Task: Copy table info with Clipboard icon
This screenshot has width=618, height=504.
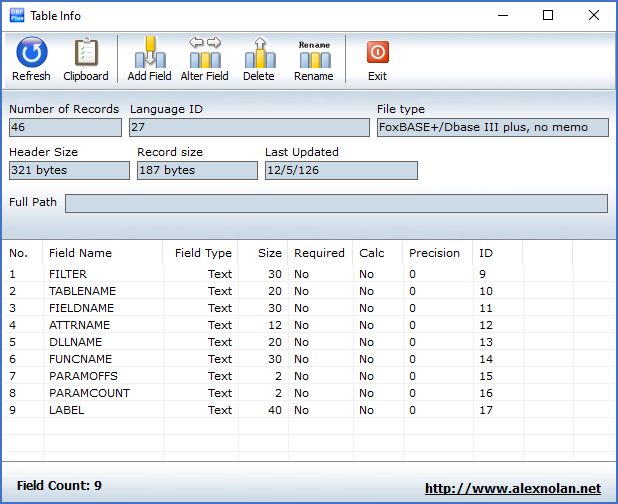Action: tap(86, 52)
